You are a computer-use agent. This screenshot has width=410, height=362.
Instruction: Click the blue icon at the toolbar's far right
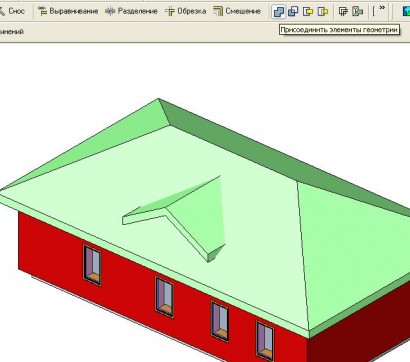click(406, 12)
